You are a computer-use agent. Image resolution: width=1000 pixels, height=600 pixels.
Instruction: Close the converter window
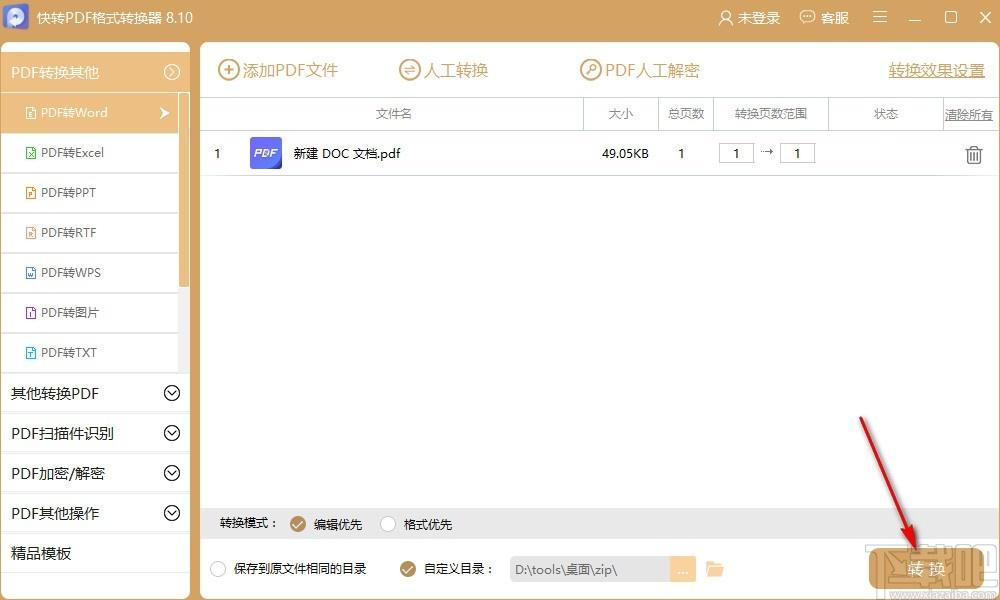coord(985,17)
